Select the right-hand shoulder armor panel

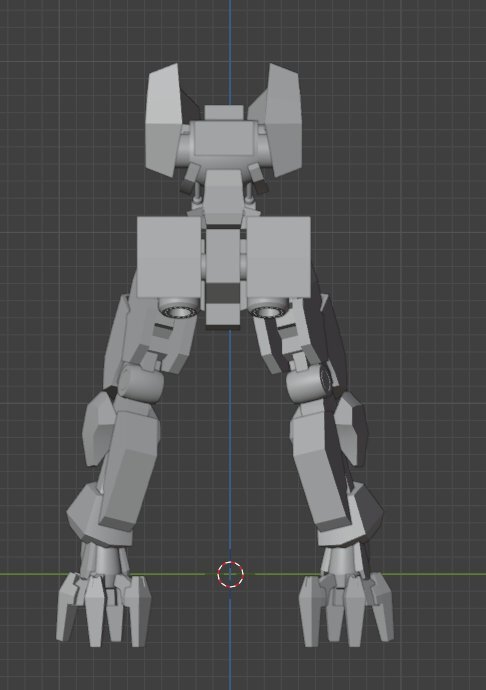pyautogui.click(x=284, y=120)
